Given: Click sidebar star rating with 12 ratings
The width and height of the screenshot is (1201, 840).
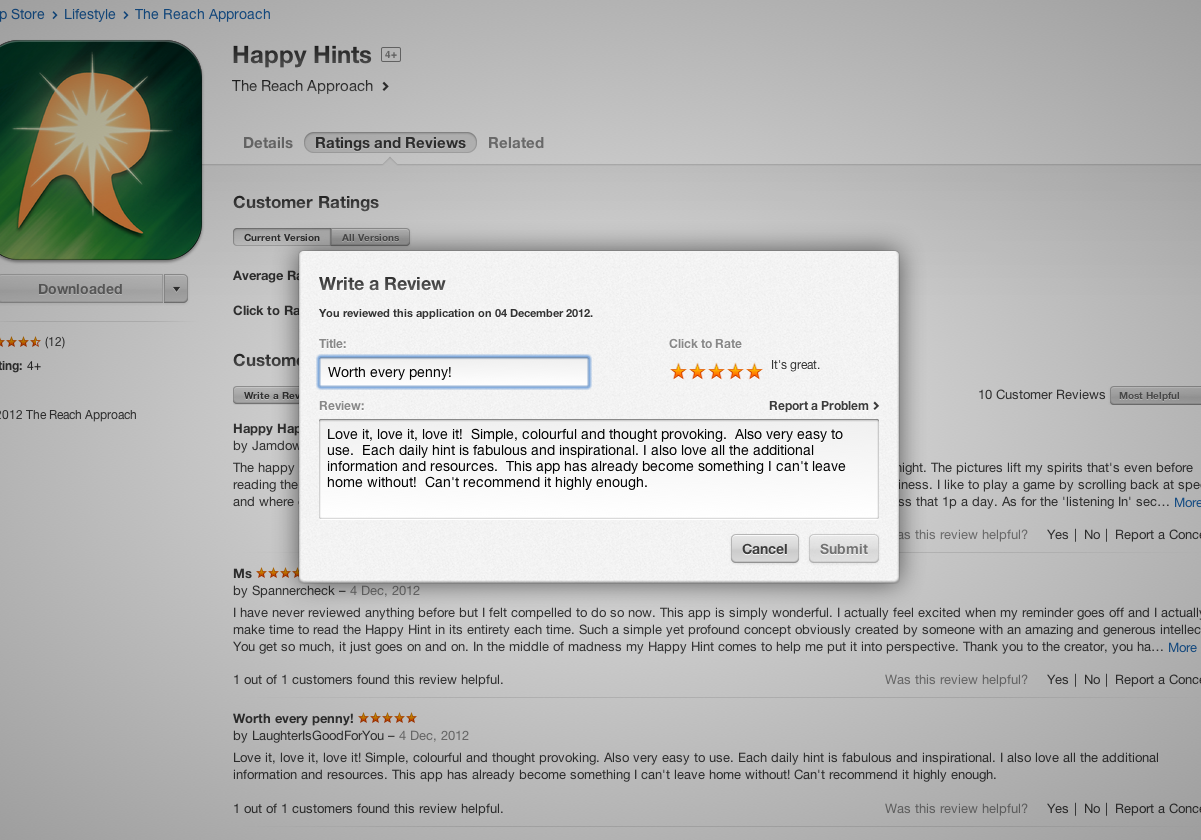Looking at the screenshot, I should (x=20, y=342).
